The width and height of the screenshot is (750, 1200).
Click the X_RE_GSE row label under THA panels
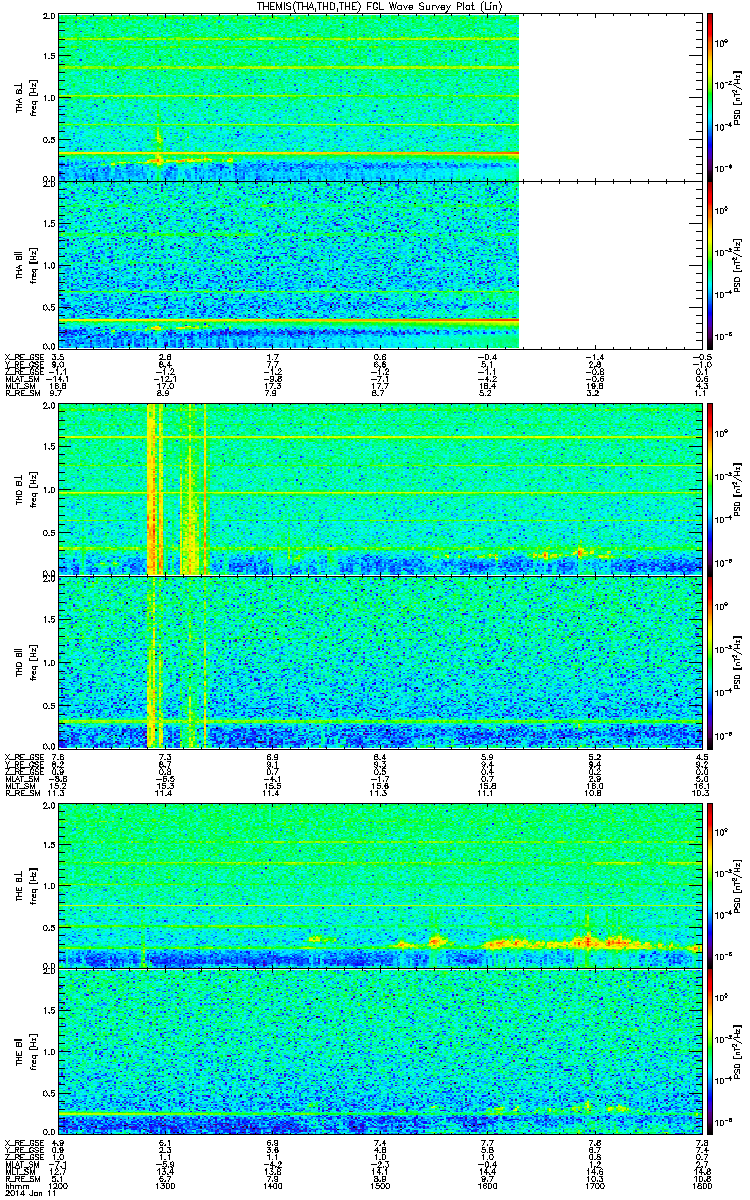tap(23, 356)
